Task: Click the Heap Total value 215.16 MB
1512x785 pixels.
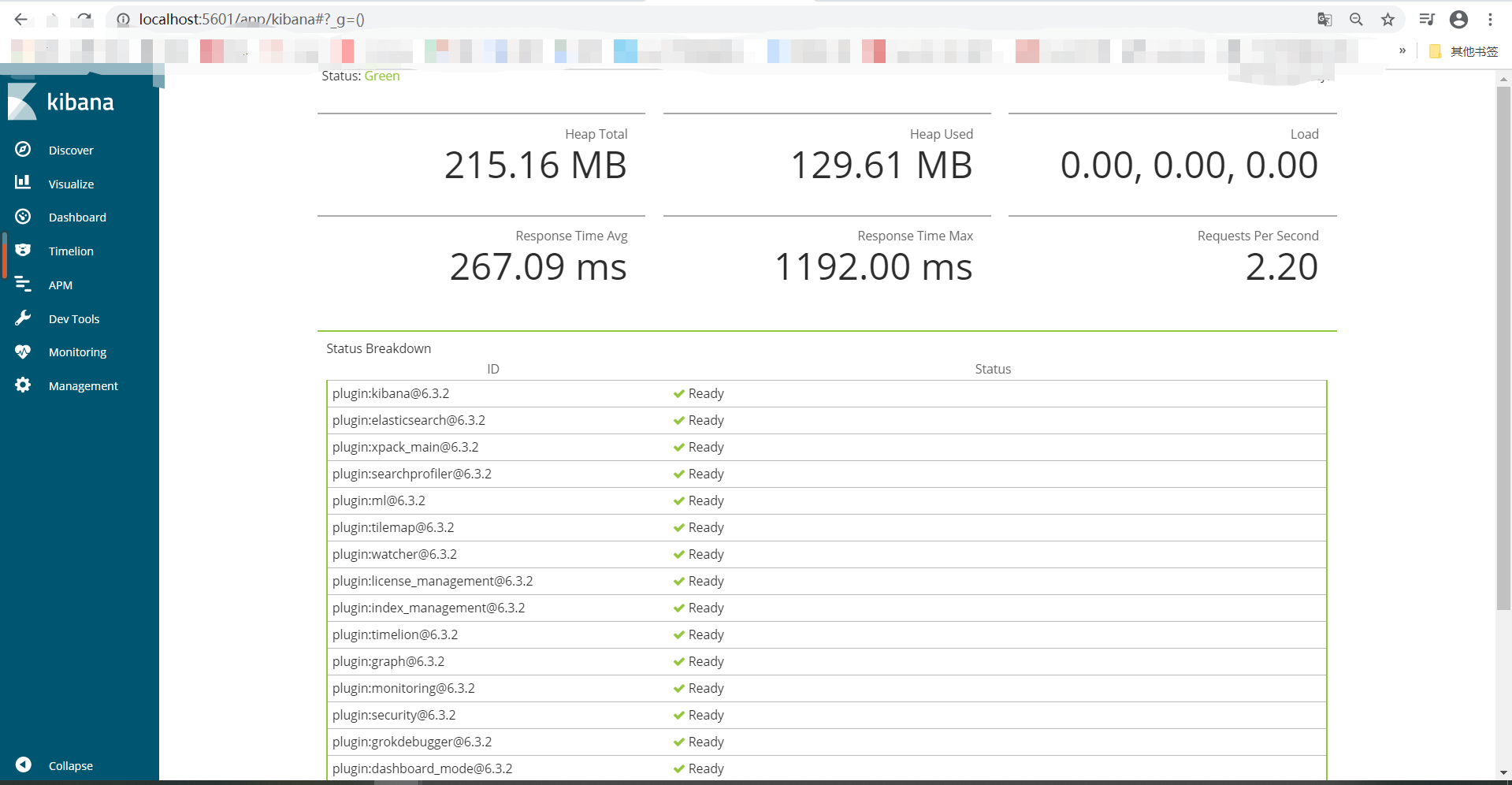Action: point(535,166)
